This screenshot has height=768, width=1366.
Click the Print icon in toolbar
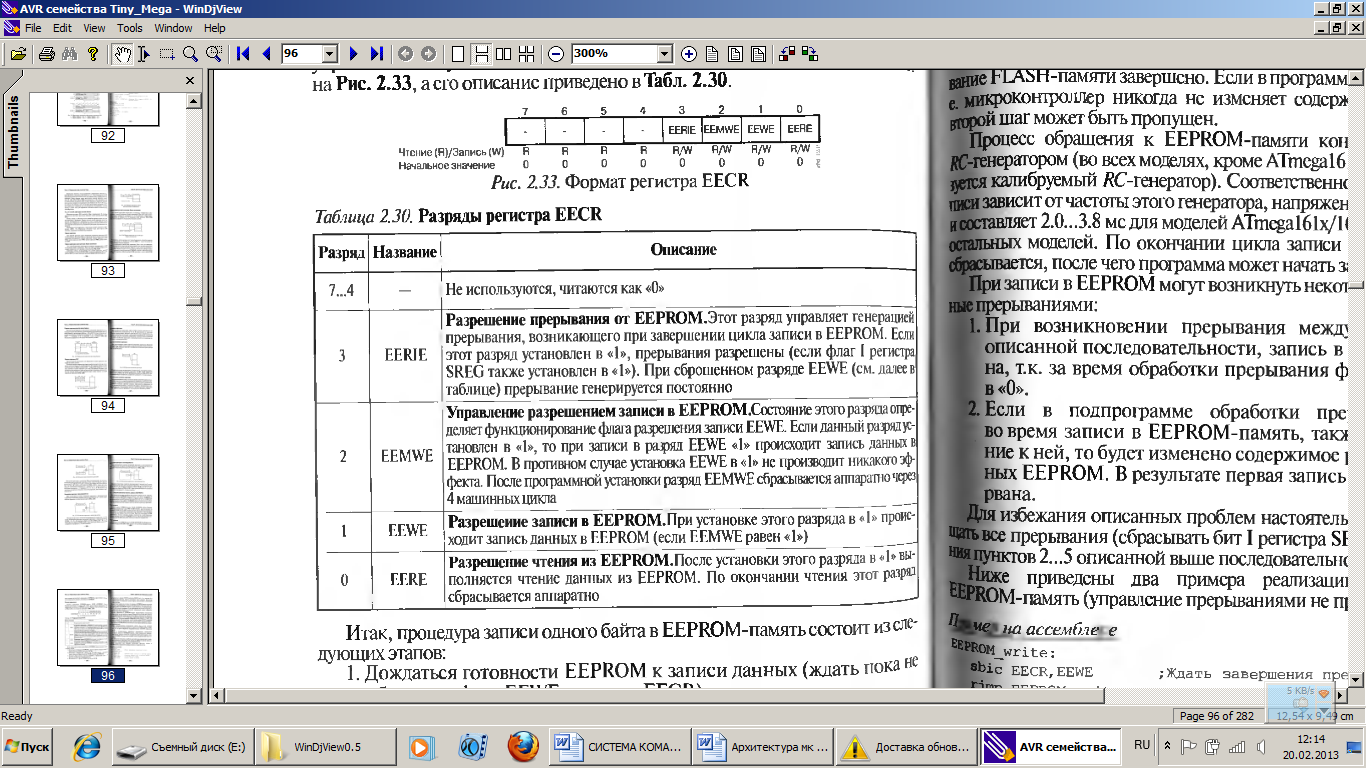[x=46, y=54]
